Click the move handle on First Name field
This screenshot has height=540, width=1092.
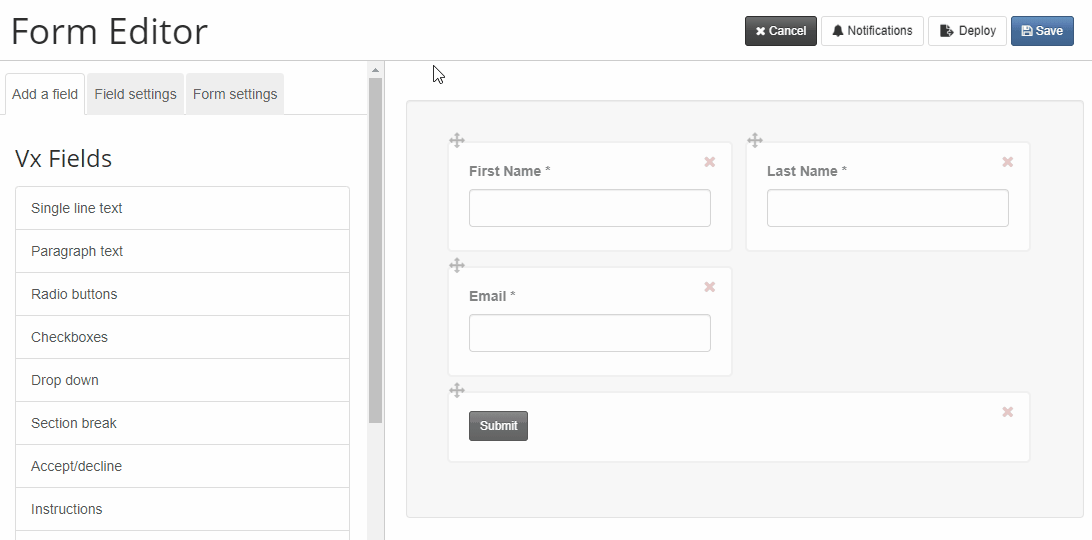point(457,141)
